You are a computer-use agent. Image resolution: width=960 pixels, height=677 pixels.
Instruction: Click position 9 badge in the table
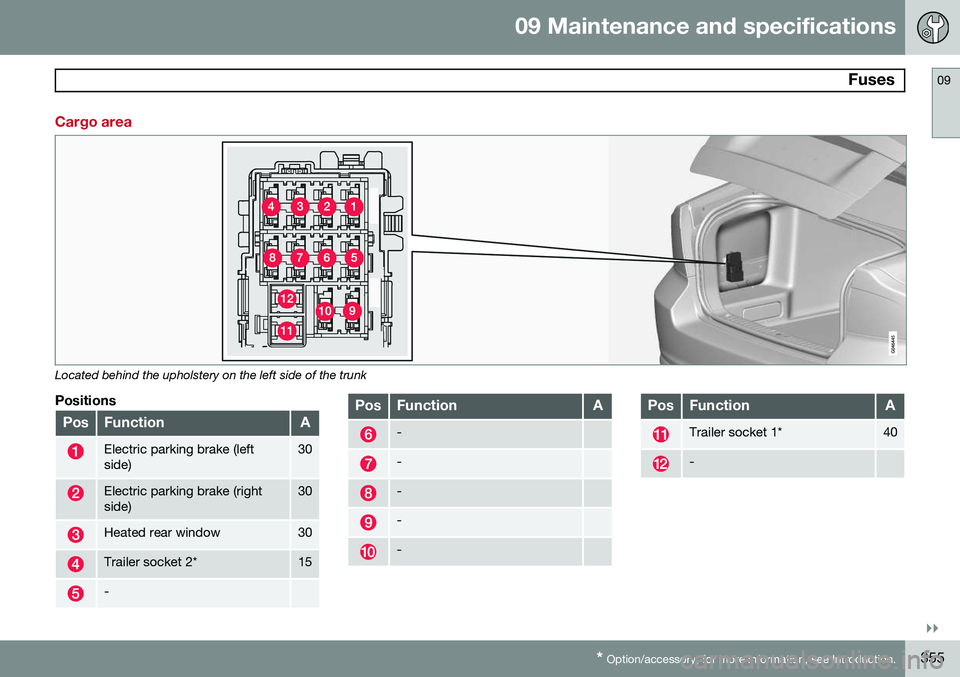[368, 522]
